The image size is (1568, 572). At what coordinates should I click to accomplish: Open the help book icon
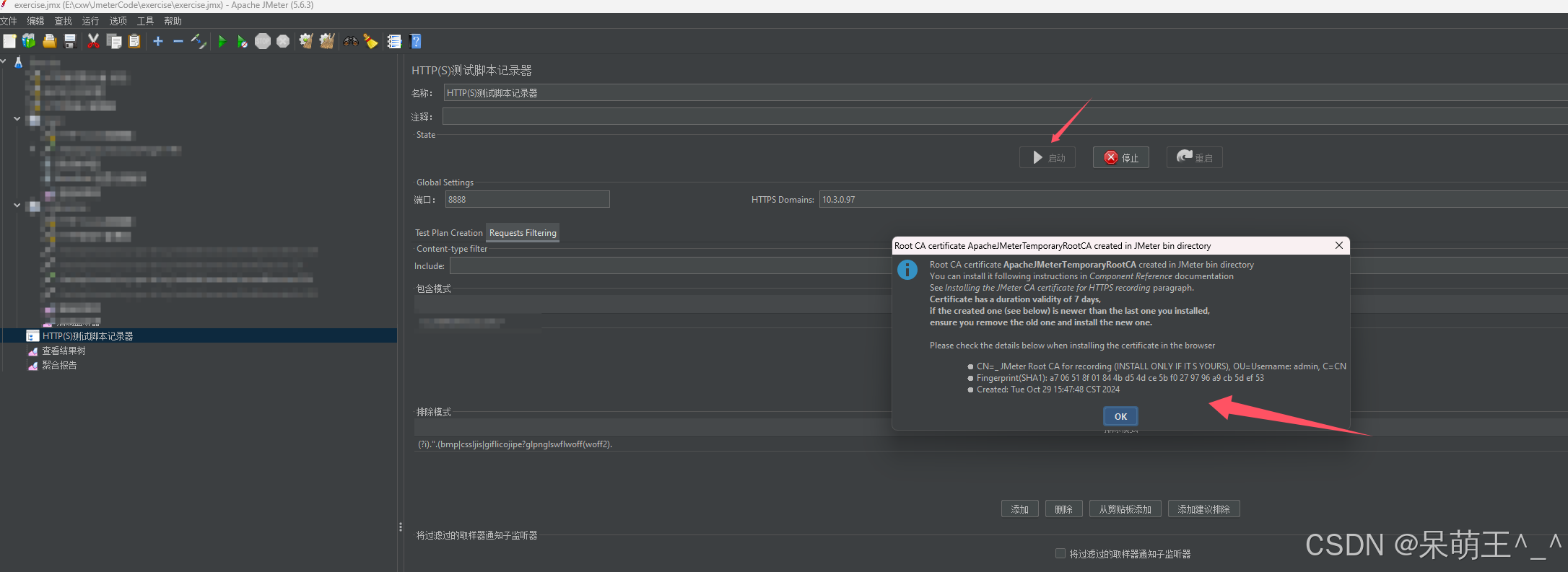click(x=416, y=41)
